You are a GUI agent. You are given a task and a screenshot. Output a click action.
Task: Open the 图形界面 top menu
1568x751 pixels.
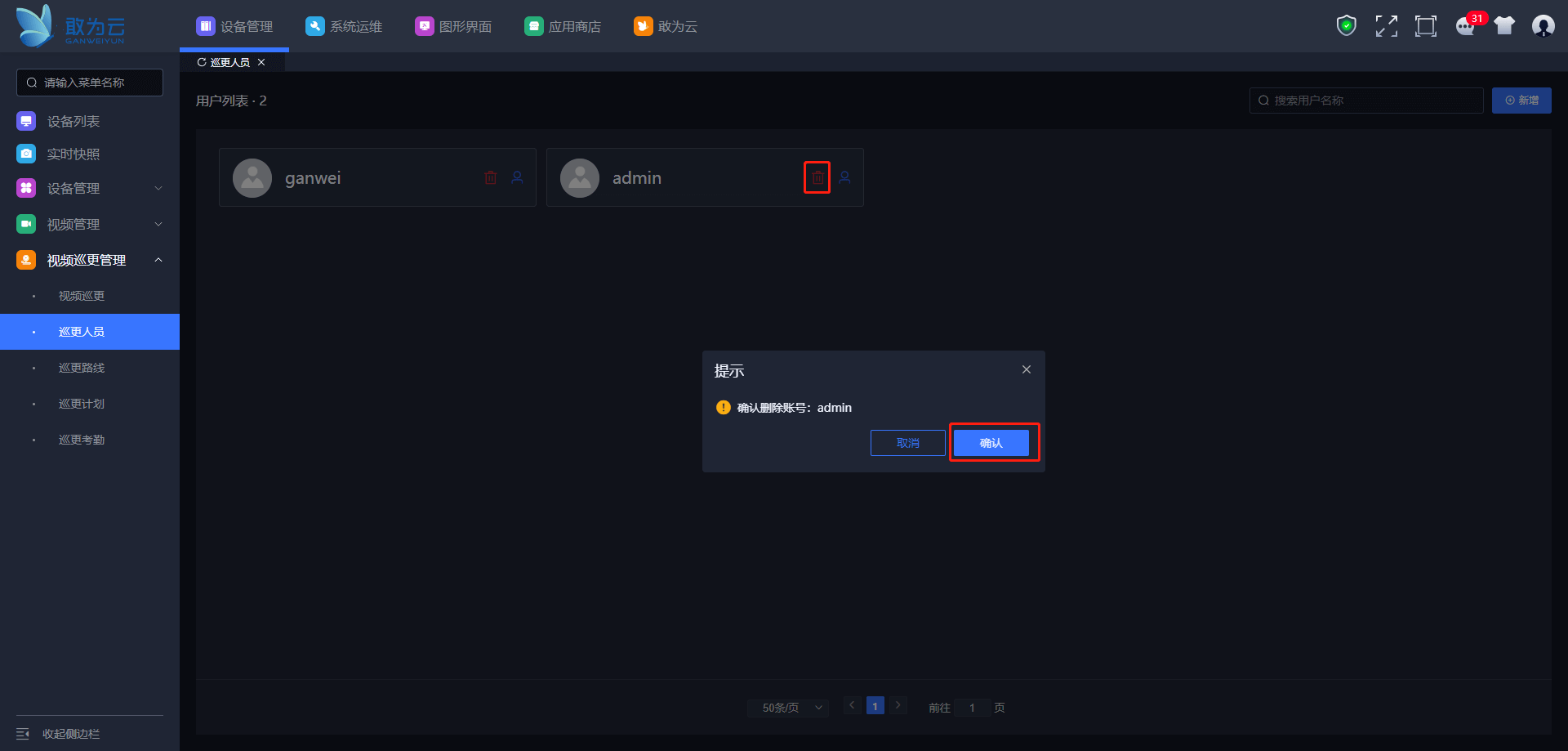(x=453, y=26)
